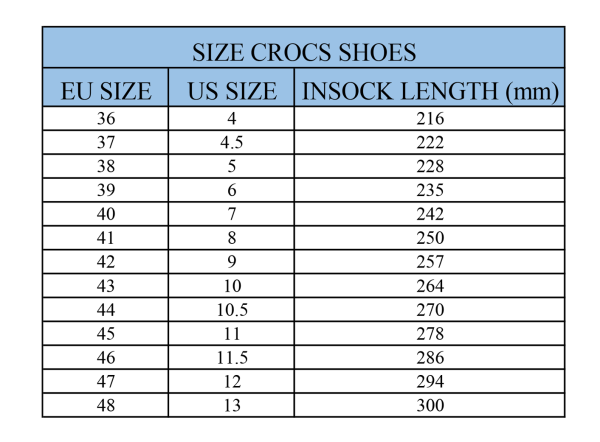The image size is (600, 442).
Task: Click the US size 7 cell
Action: tap(232, 214)
